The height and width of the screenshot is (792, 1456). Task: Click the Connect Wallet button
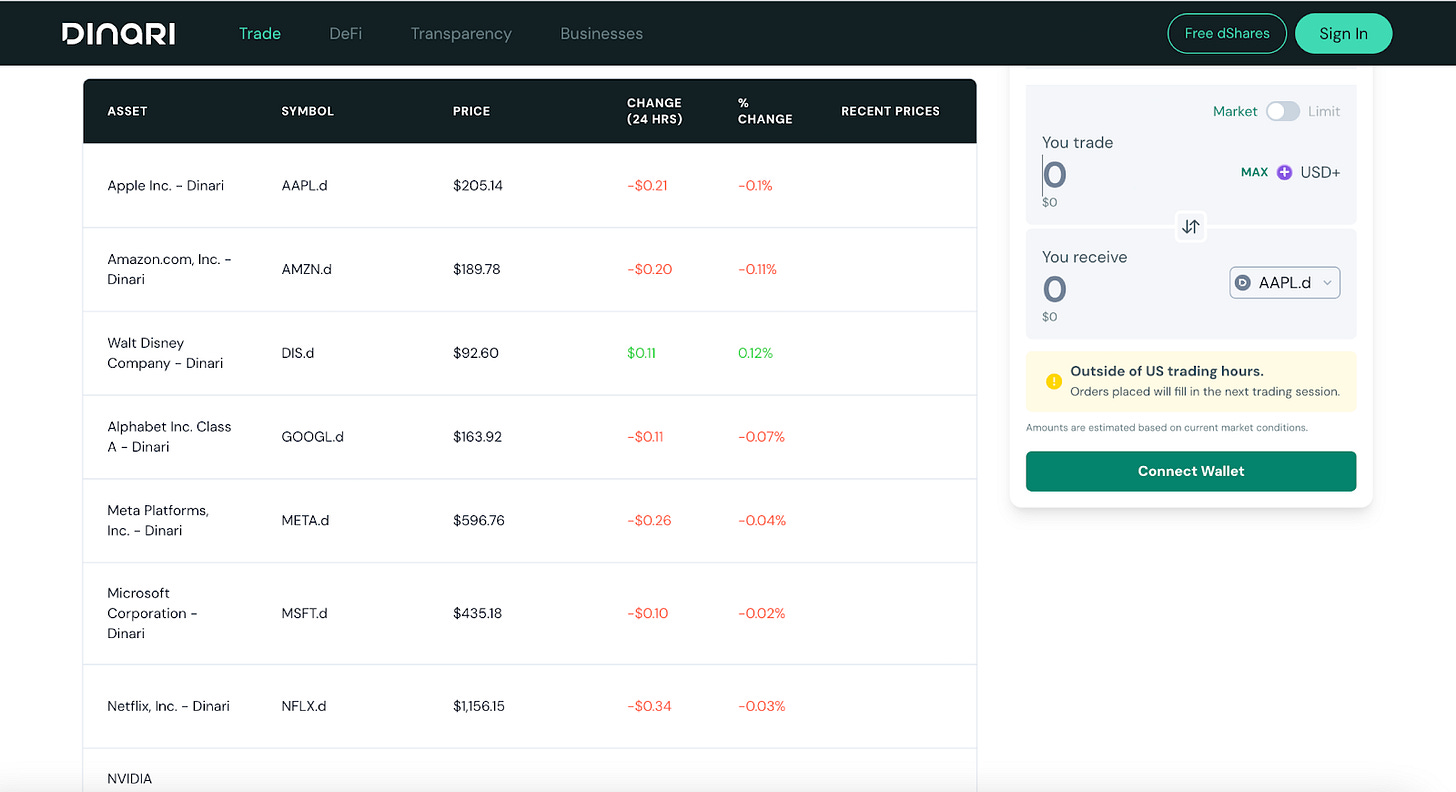coord(1191,471)
